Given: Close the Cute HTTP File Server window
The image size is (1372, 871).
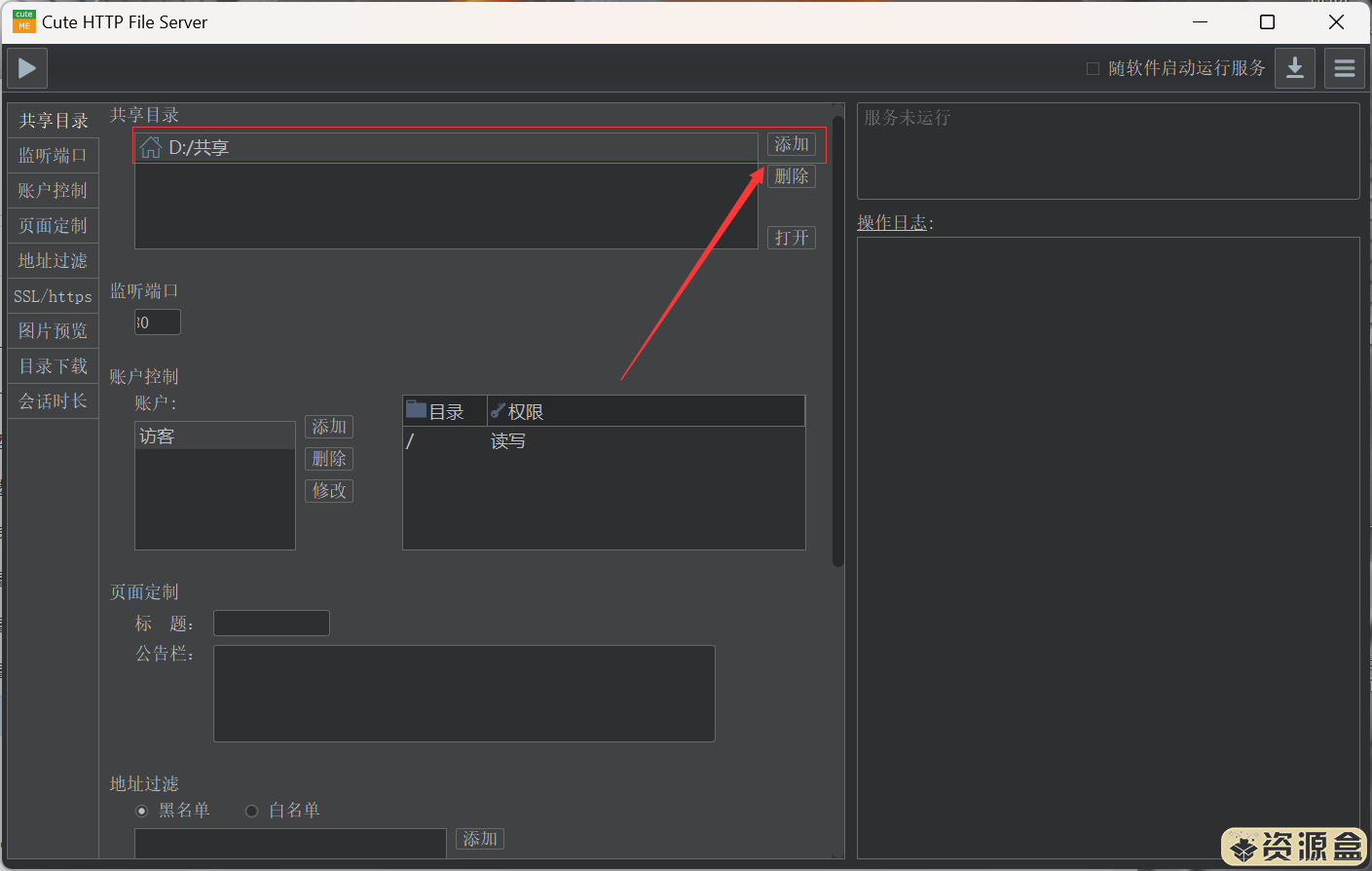Looking at the screenshot, I should (1336, 21).
